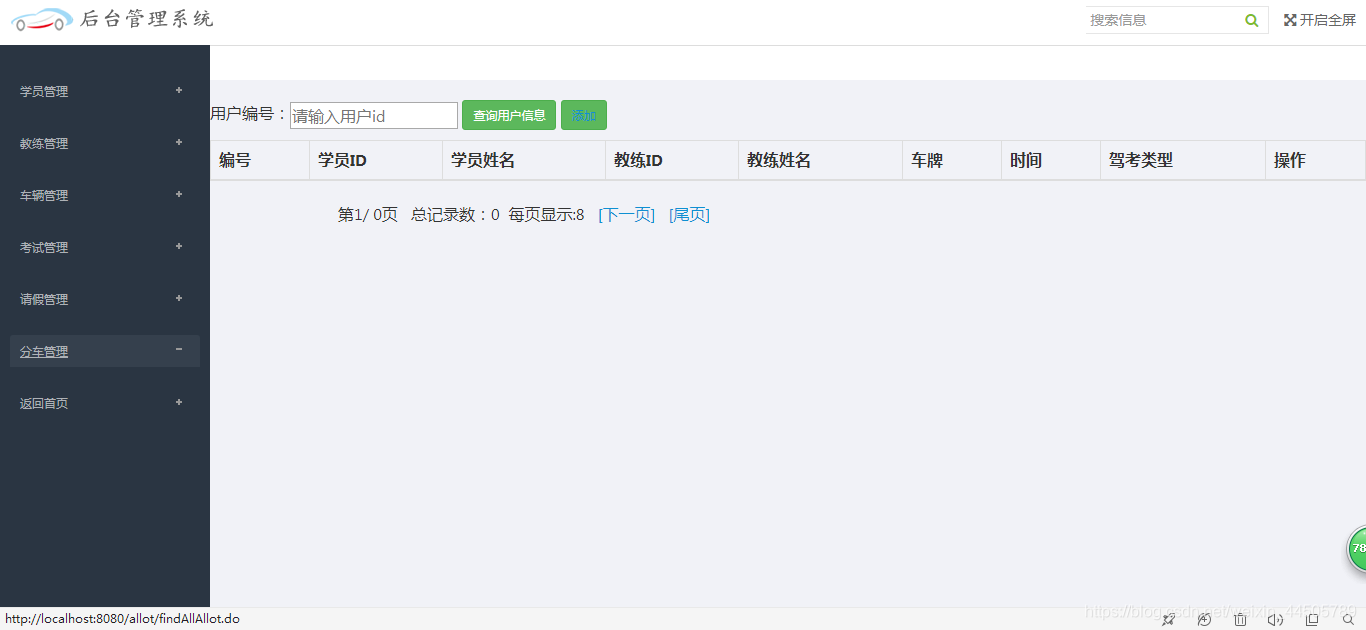Click the green search magnifier icon
Screen dimensions: 1366x630
point(1252,20)
